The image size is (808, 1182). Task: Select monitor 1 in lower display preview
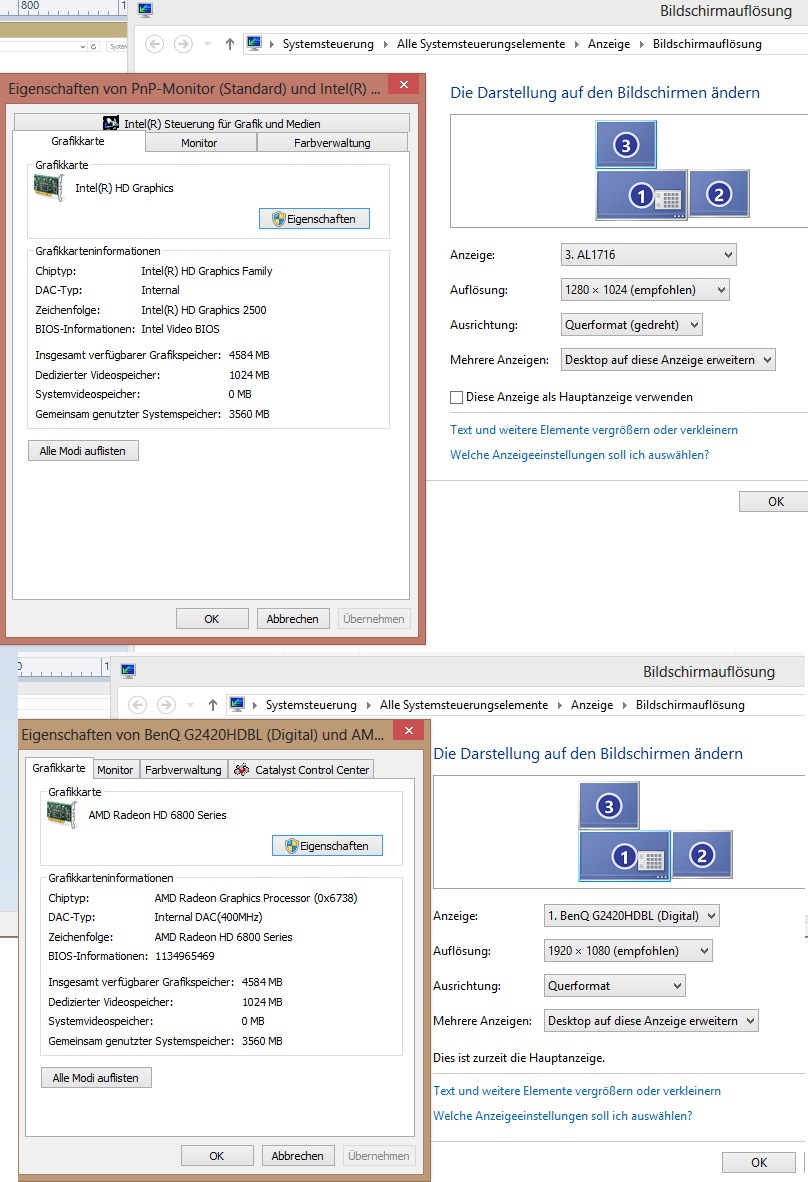[624, 856]
